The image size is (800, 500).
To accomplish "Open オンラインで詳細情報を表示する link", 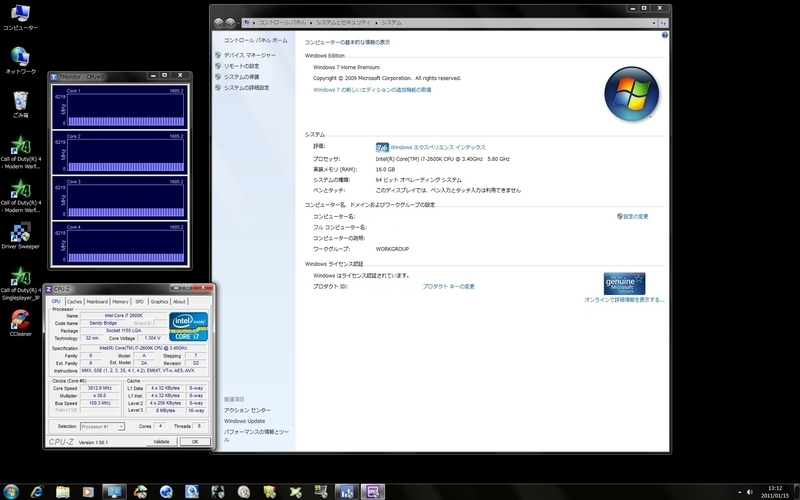I will (x=624, y=300).
